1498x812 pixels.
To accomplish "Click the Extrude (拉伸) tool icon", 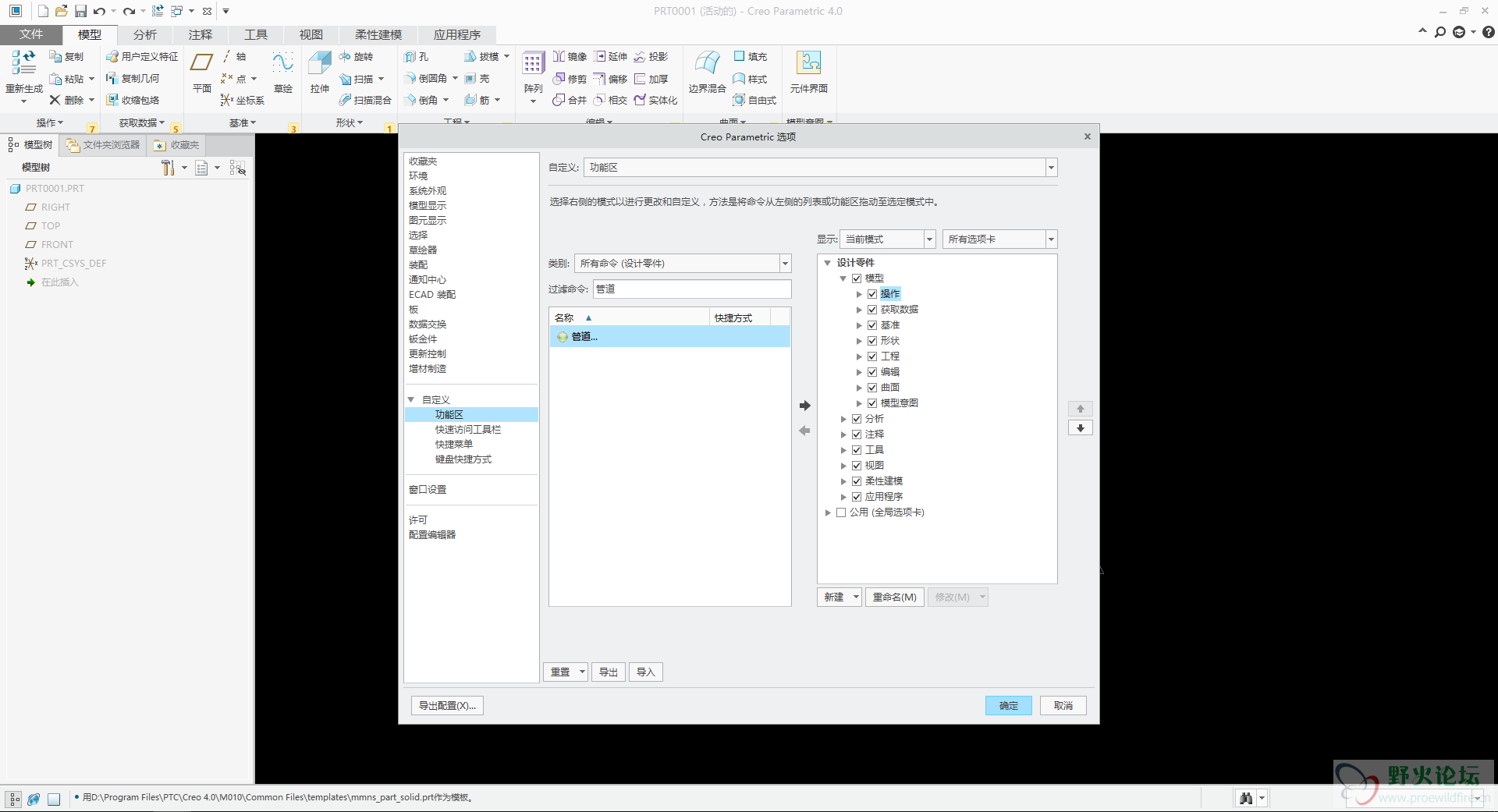I will pos(319,64).
